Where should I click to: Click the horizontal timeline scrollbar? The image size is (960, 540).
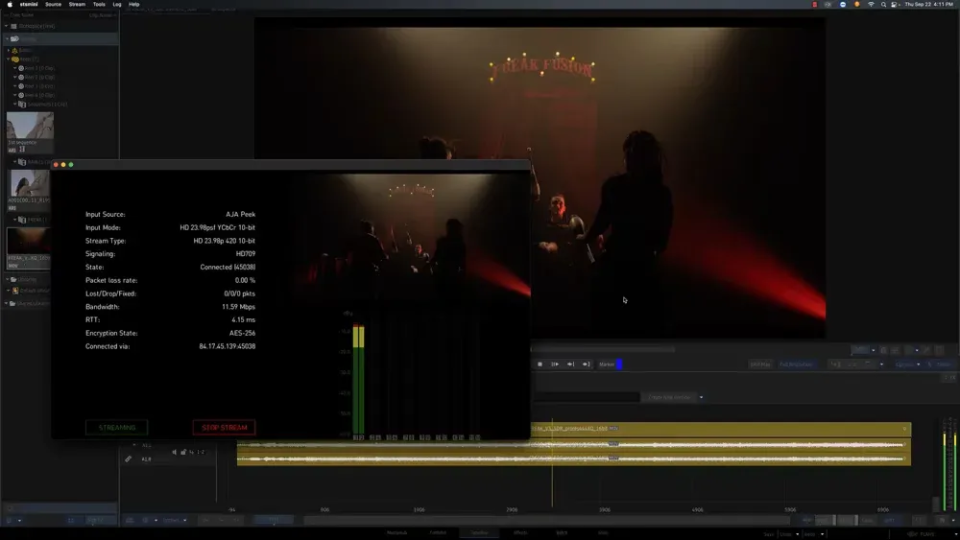546,520
